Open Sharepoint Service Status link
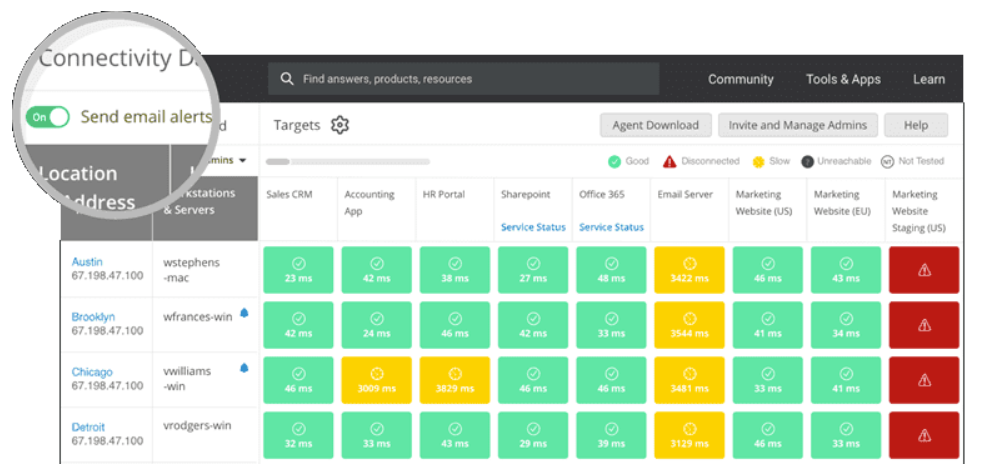988x474 pixels. pos(533,227)
